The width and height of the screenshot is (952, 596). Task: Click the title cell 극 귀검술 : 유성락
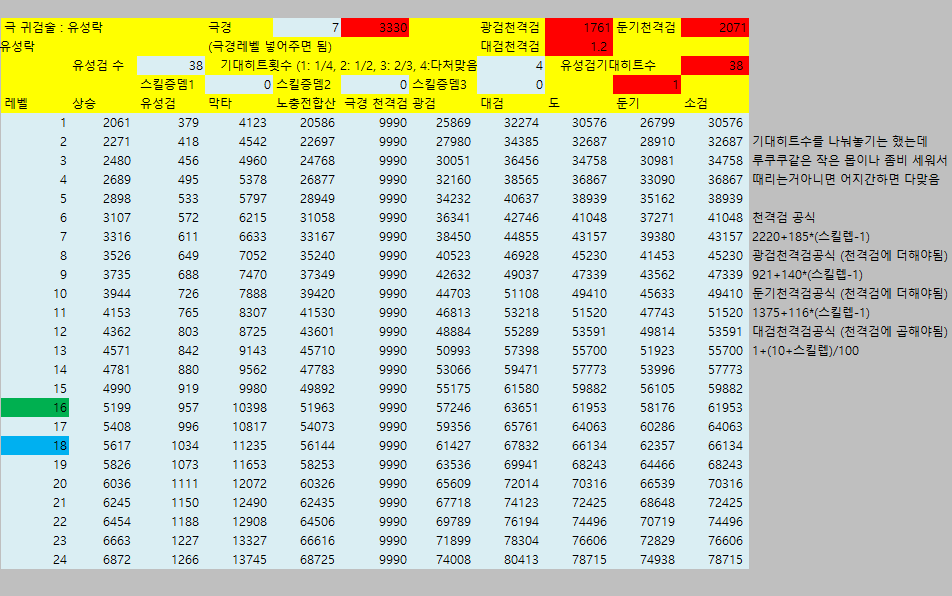(x=52, y=28)
